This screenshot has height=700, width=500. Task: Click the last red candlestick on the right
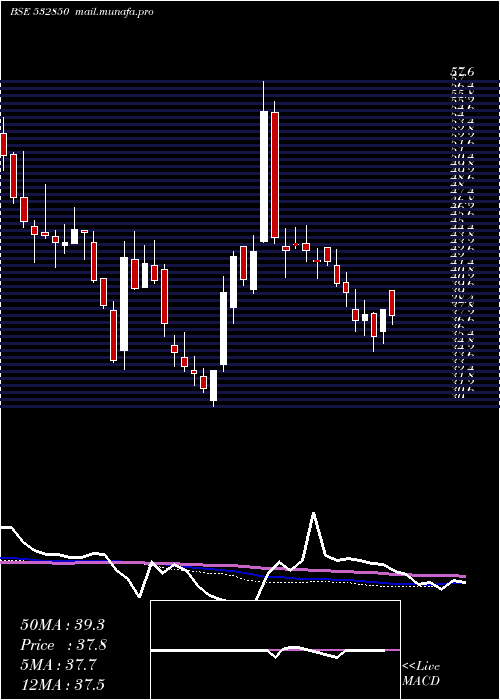392,303
